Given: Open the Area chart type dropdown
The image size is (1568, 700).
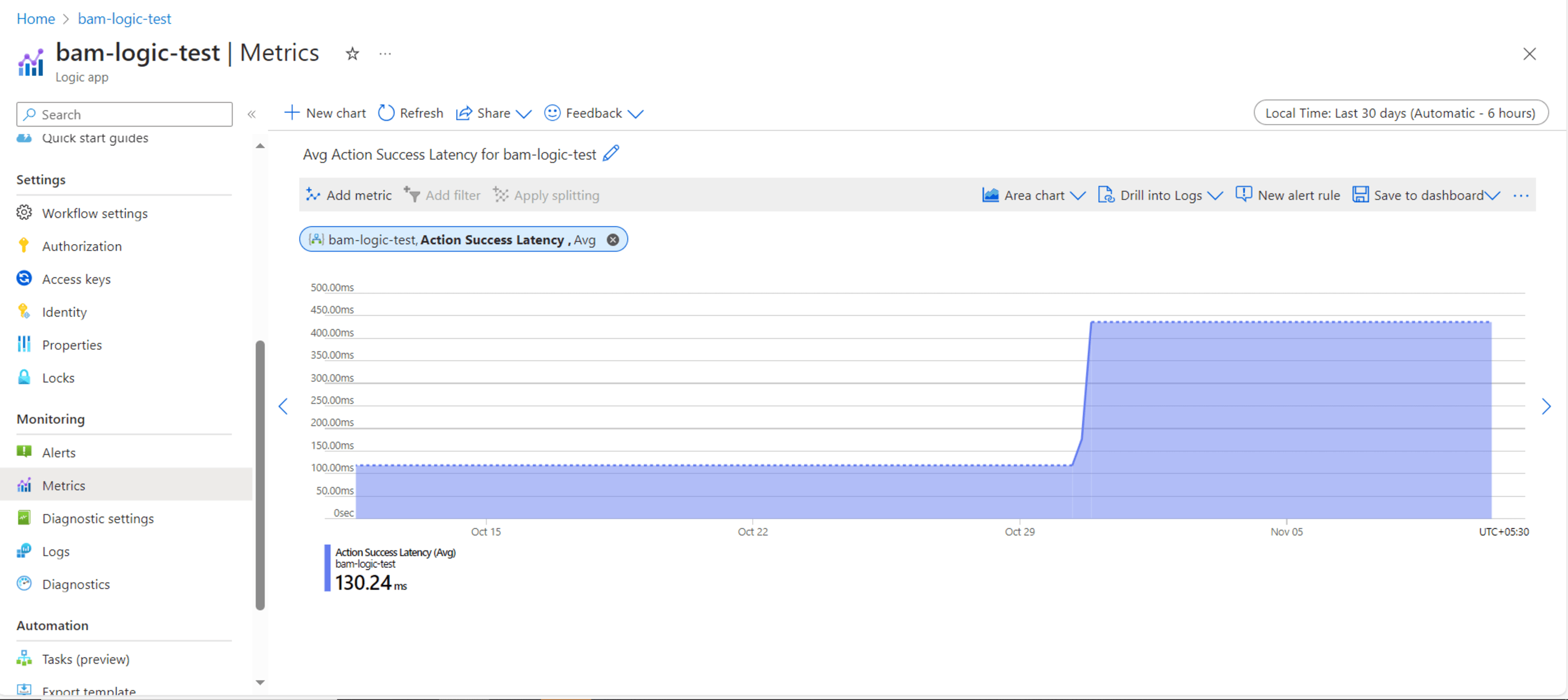Looking at the screenshot, I should pyautogui.click(x=1080, y=195).
